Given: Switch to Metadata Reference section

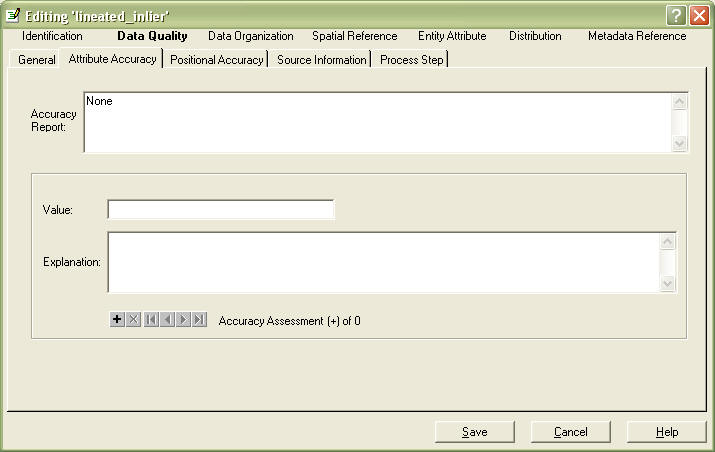Looking at the screenshot, I should [x=637, y=36].
